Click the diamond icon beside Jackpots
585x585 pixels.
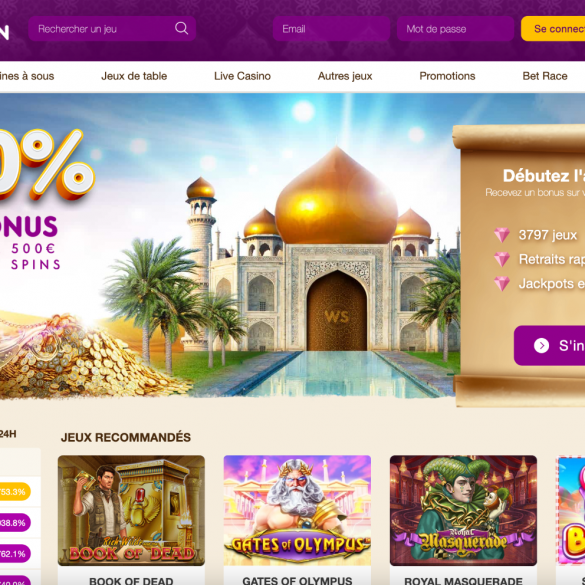pos(502,284)
